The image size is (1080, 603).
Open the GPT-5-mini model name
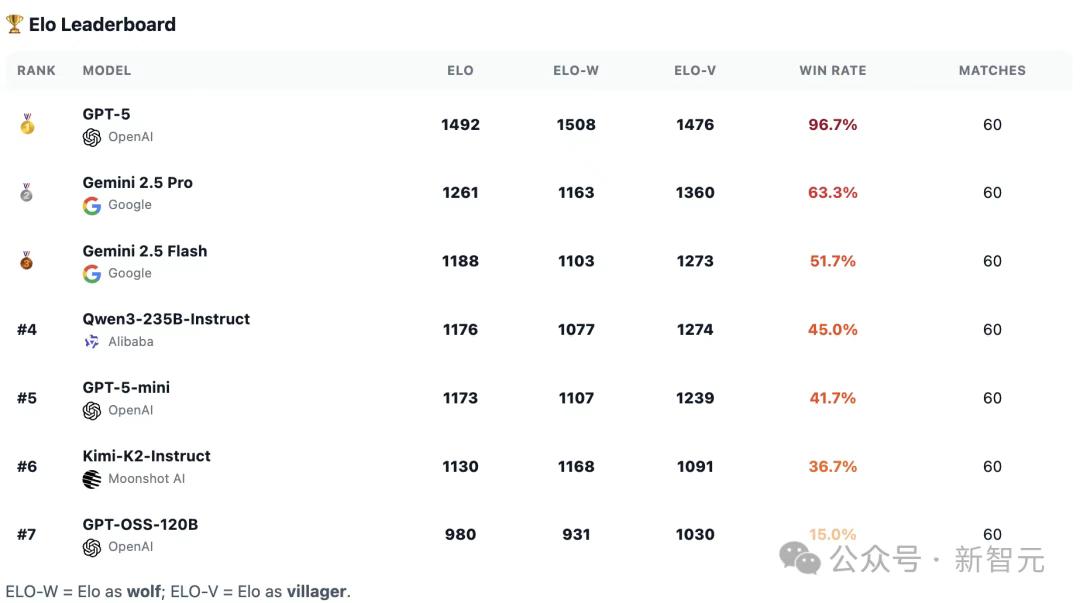pos(126,388)
